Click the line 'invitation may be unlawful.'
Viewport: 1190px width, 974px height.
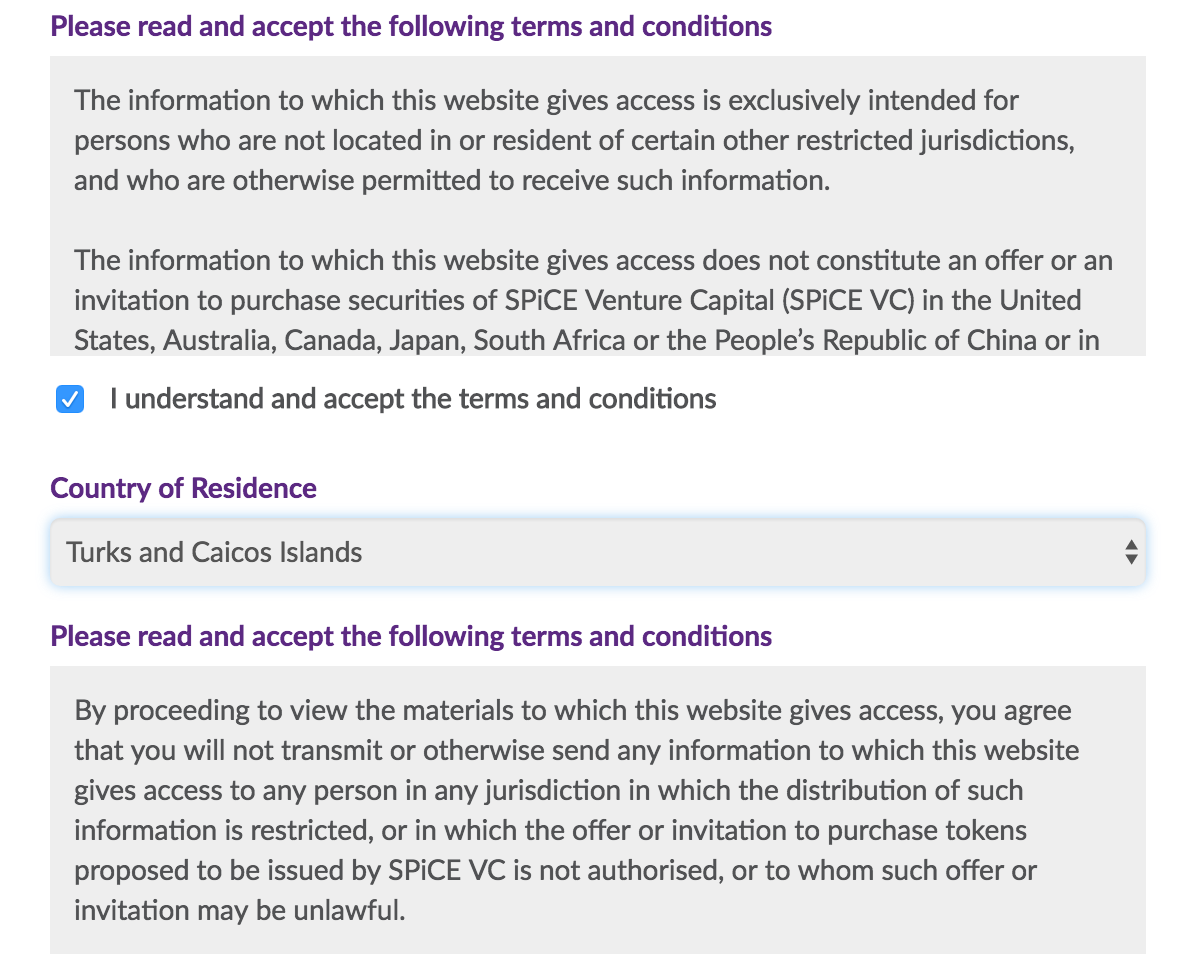[x=240, y=910]
